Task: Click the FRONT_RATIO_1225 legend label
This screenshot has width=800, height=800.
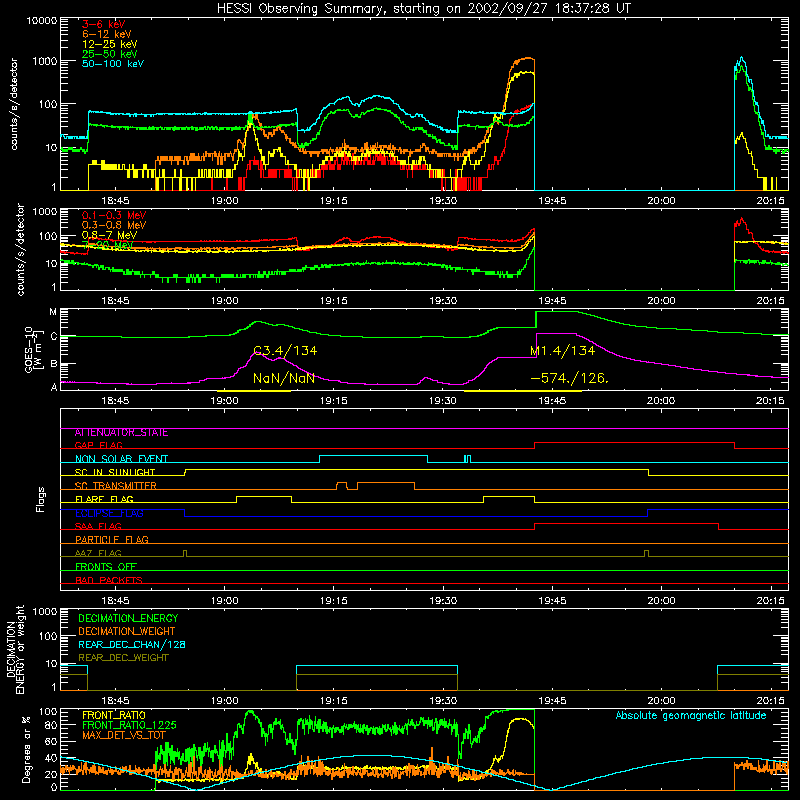Action: 129,725
